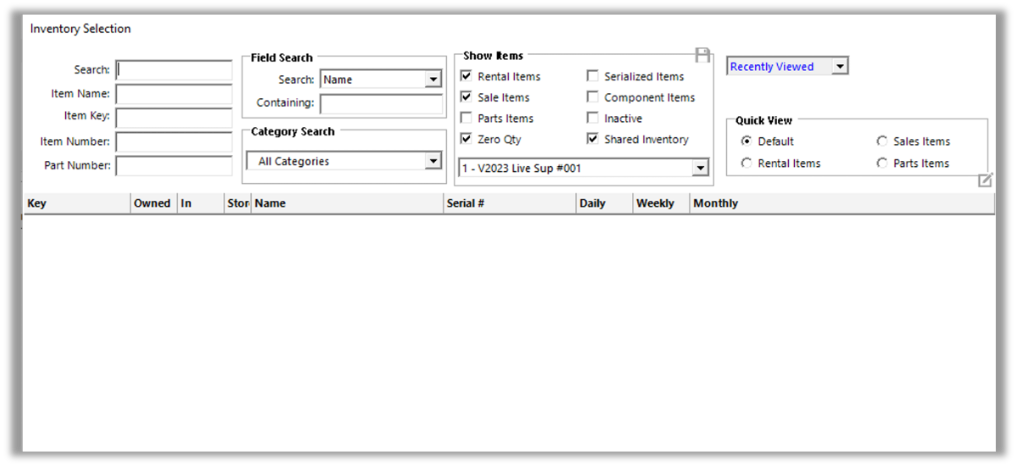
Task: Disable the Shared Inventory checkbox
Action: pyautogui.click(x=593, y=140)
